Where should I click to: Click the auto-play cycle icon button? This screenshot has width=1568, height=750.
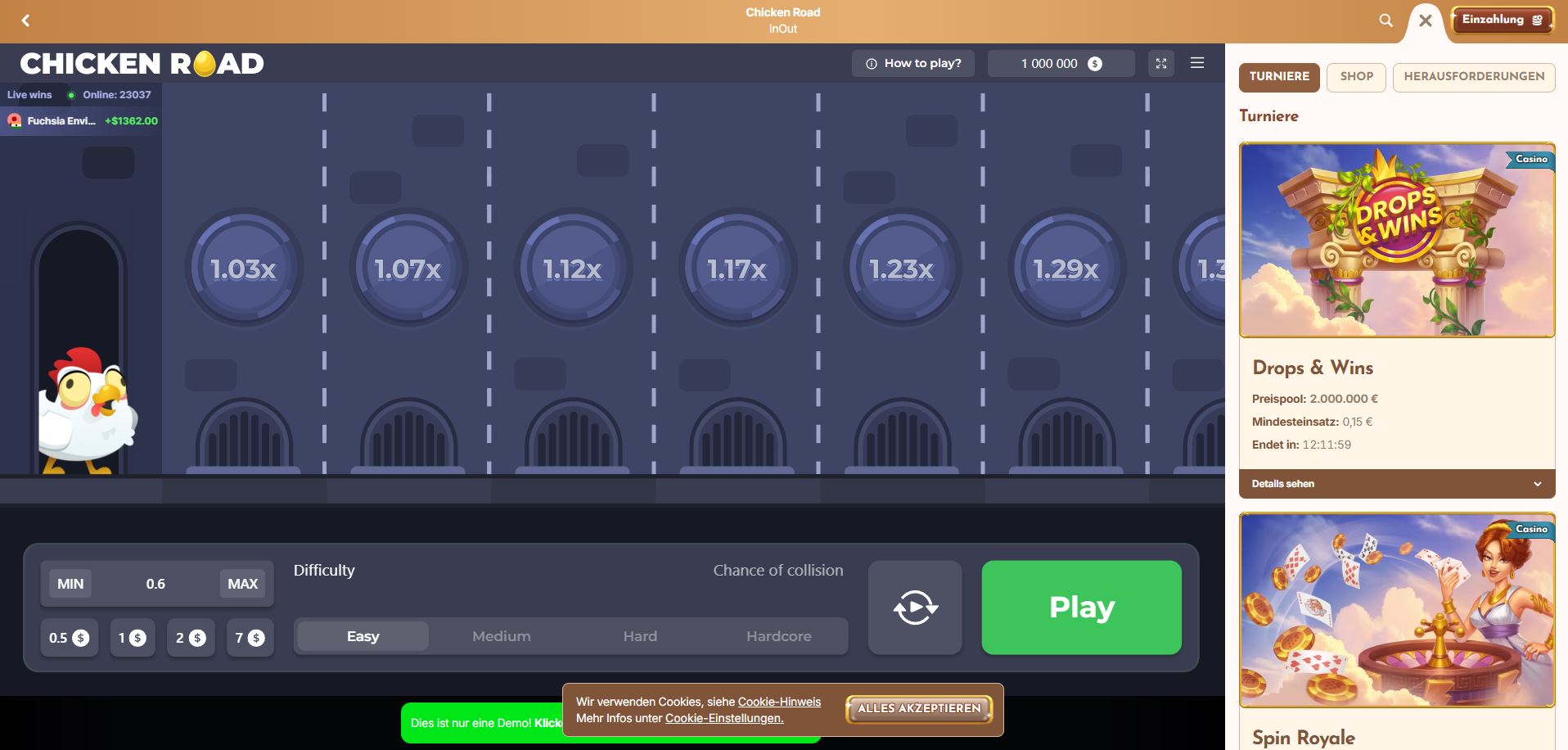[x=915, y=608]
